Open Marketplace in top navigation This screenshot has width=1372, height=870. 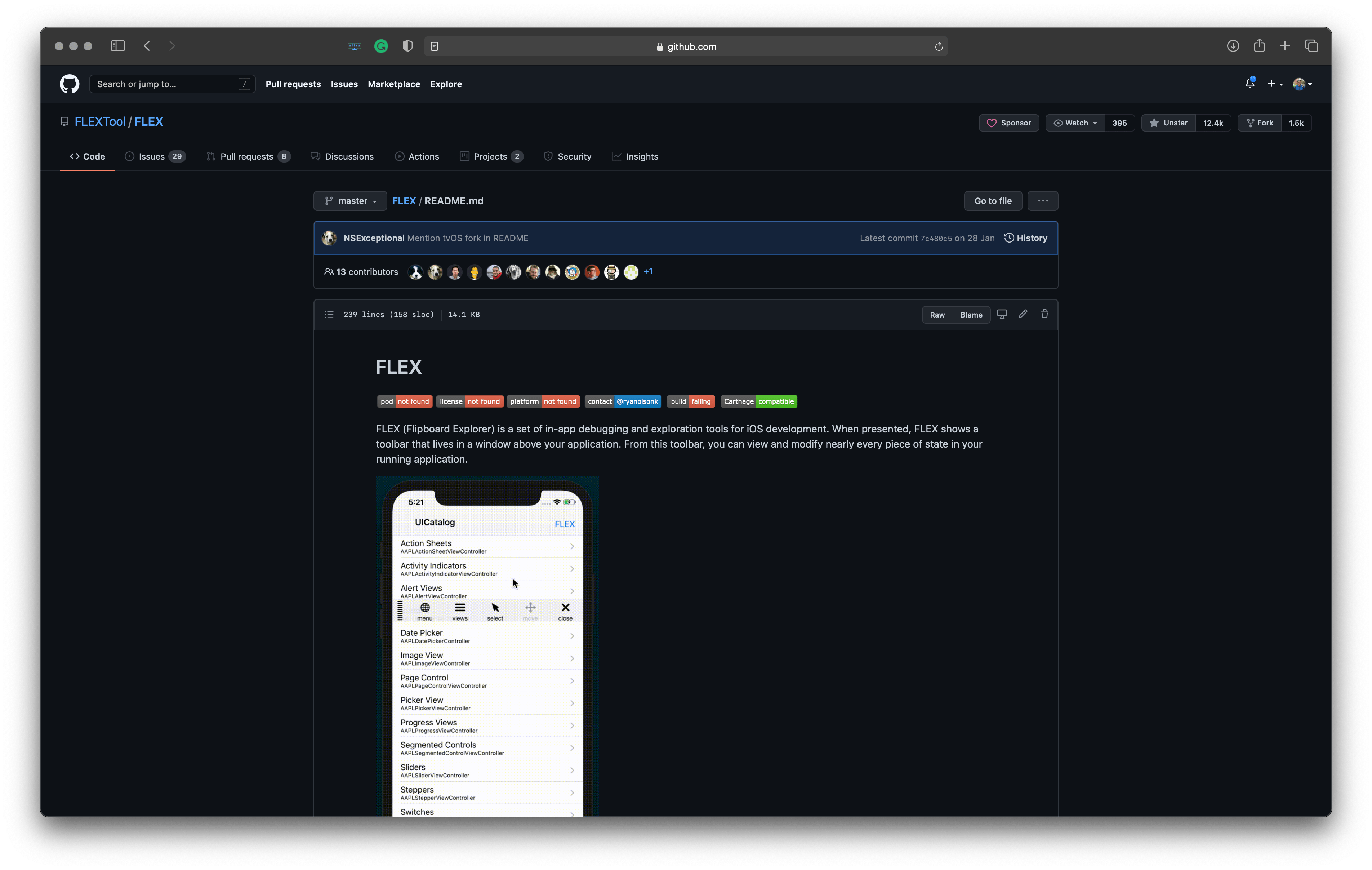[394, 84]
